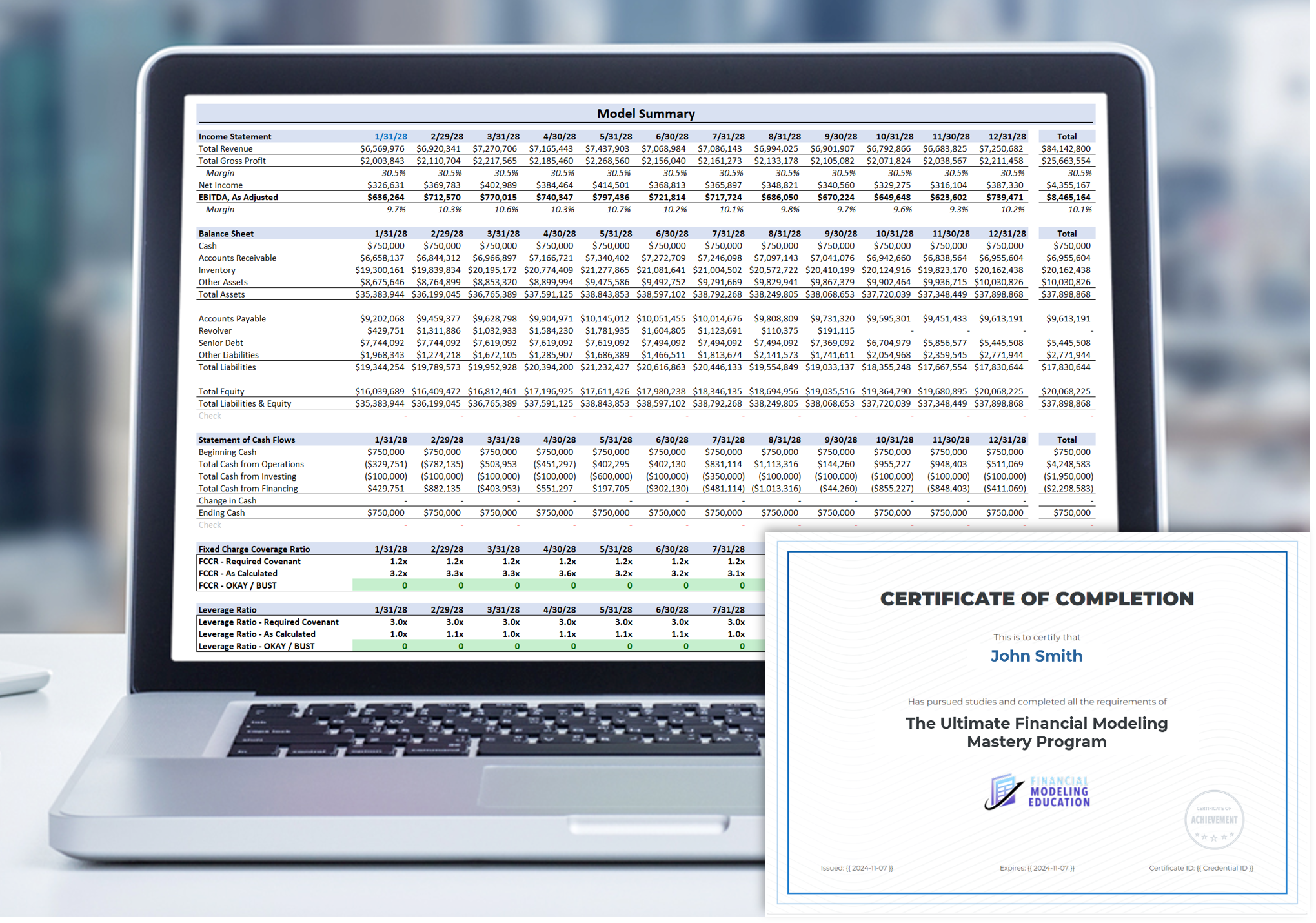Expand the Balance Sheet section header
1316x923 pixels.
pyautogui.click(x=225, y=233)
